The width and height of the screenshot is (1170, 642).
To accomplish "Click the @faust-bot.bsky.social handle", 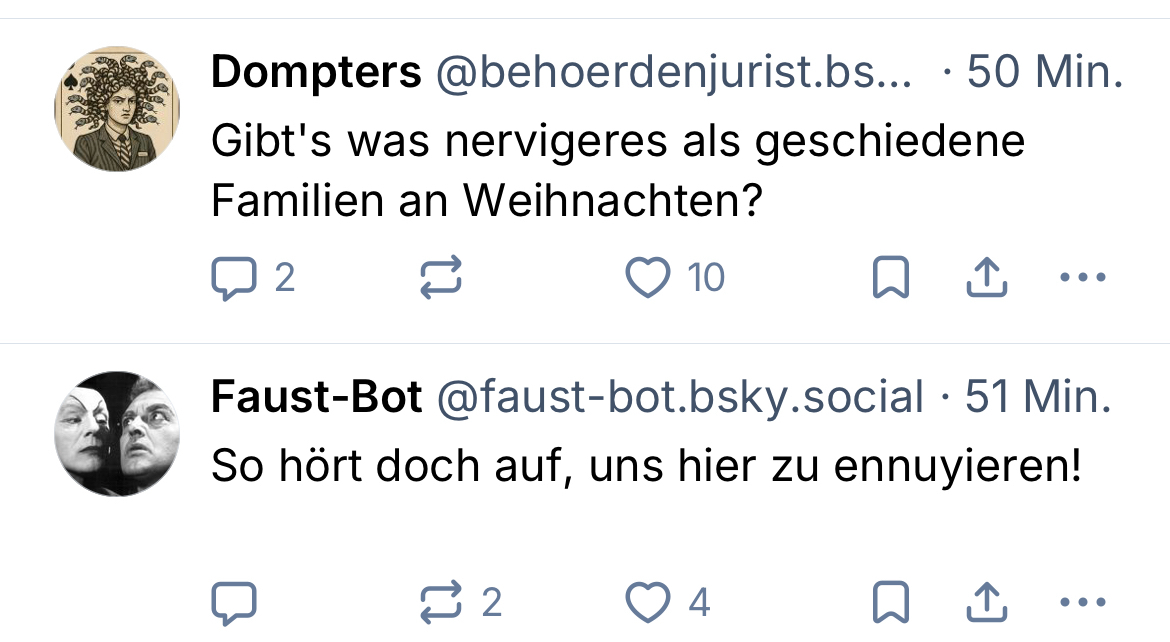I will [680, 398].
